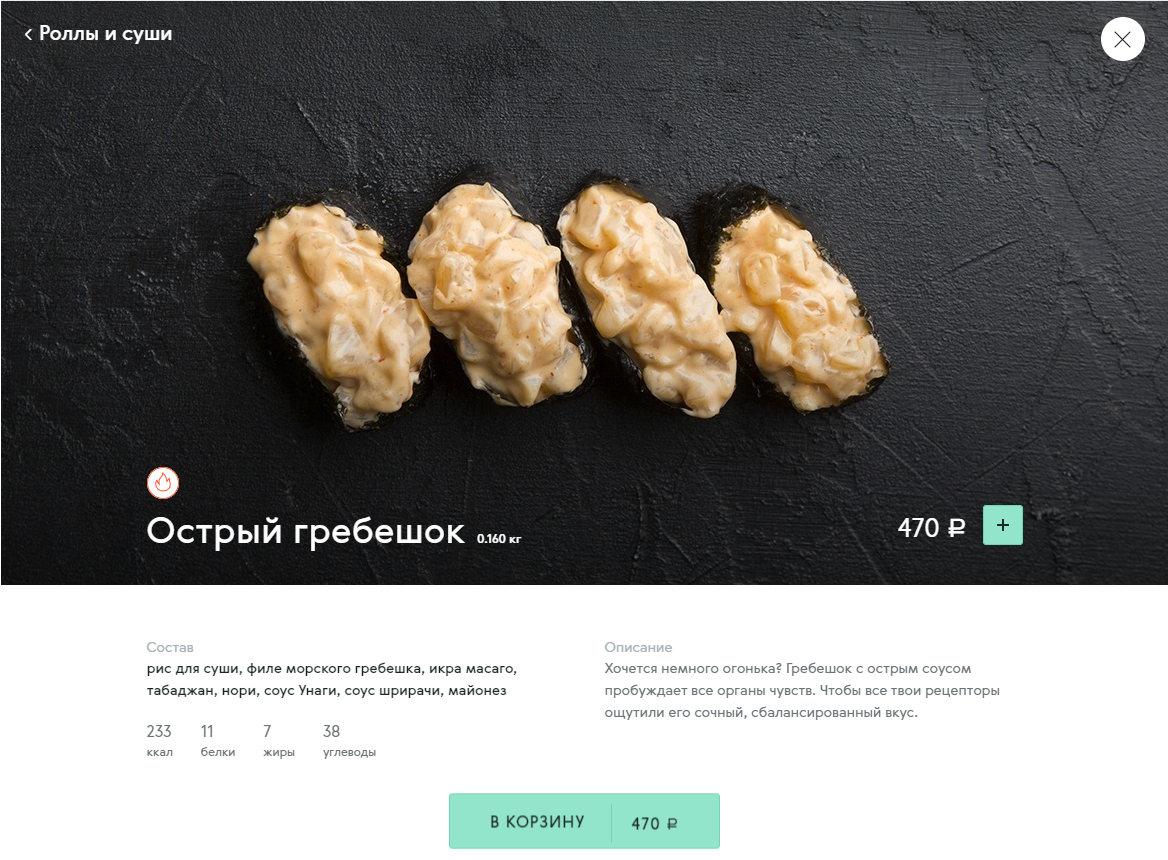The image size is (1168, 860).
Task: Click the spicy flame icon above the title
Action: click(163, 482)
